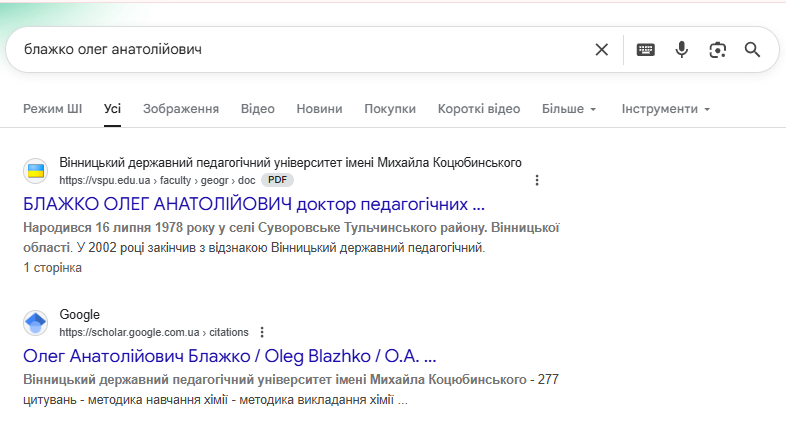
Task: Click the Google Scholar favicon
Action: 35,323
